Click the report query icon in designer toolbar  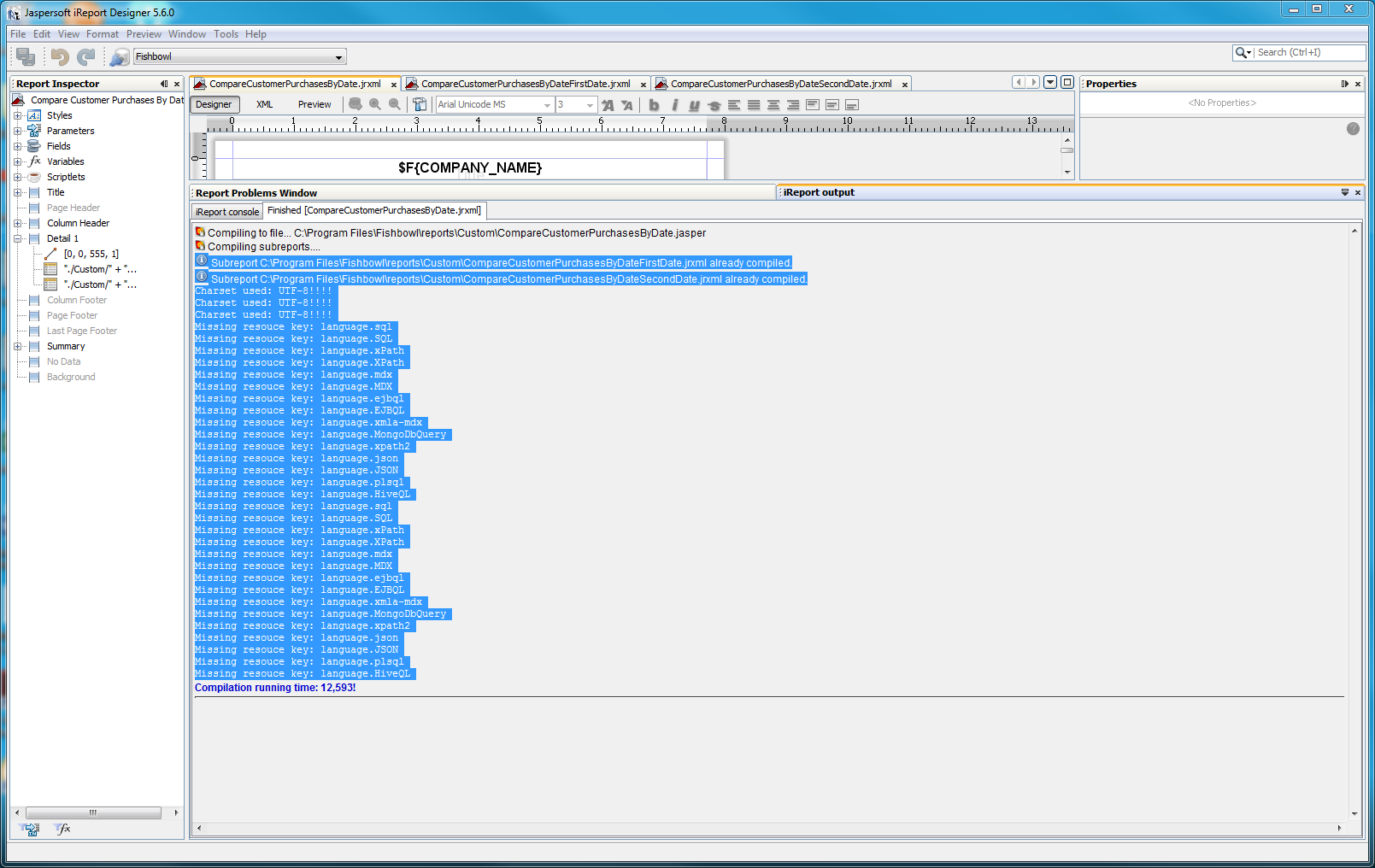point(356,104)
